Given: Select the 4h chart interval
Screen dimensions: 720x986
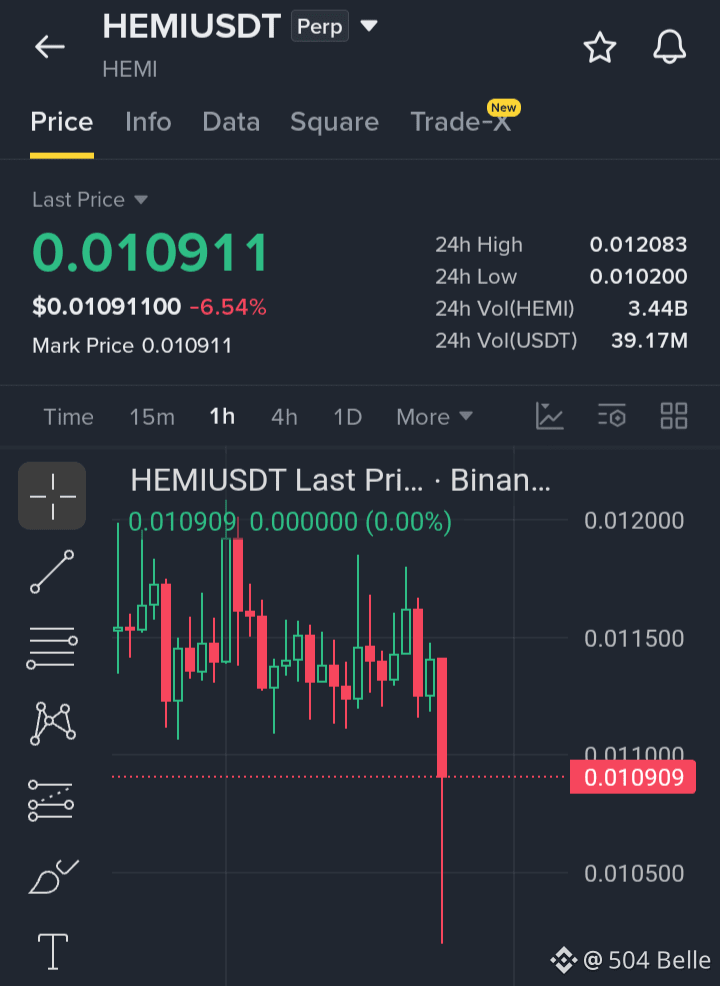Looking at the screenshot, I should (x=284, y=417).
